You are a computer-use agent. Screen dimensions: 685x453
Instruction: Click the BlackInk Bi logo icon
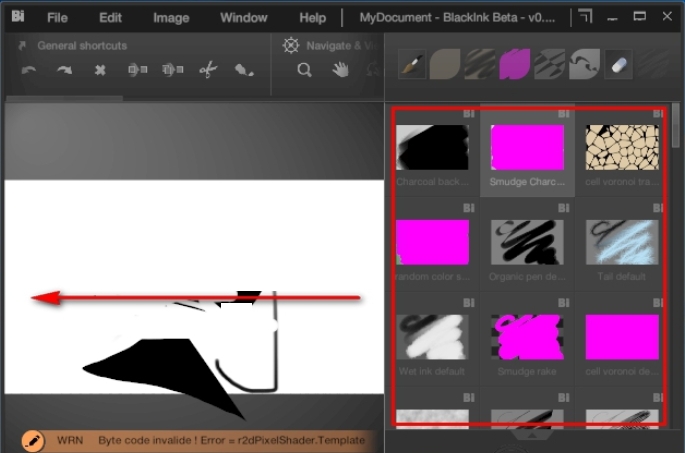18,17
